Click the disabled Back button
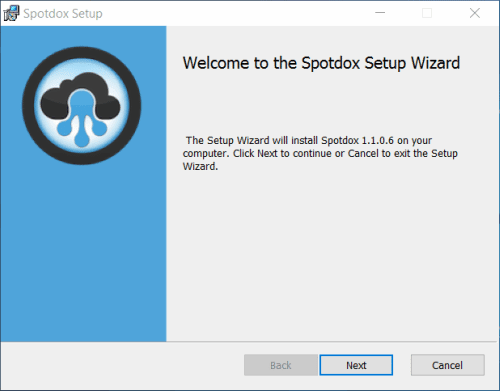 pyautogui.click(x=281, y=365)
